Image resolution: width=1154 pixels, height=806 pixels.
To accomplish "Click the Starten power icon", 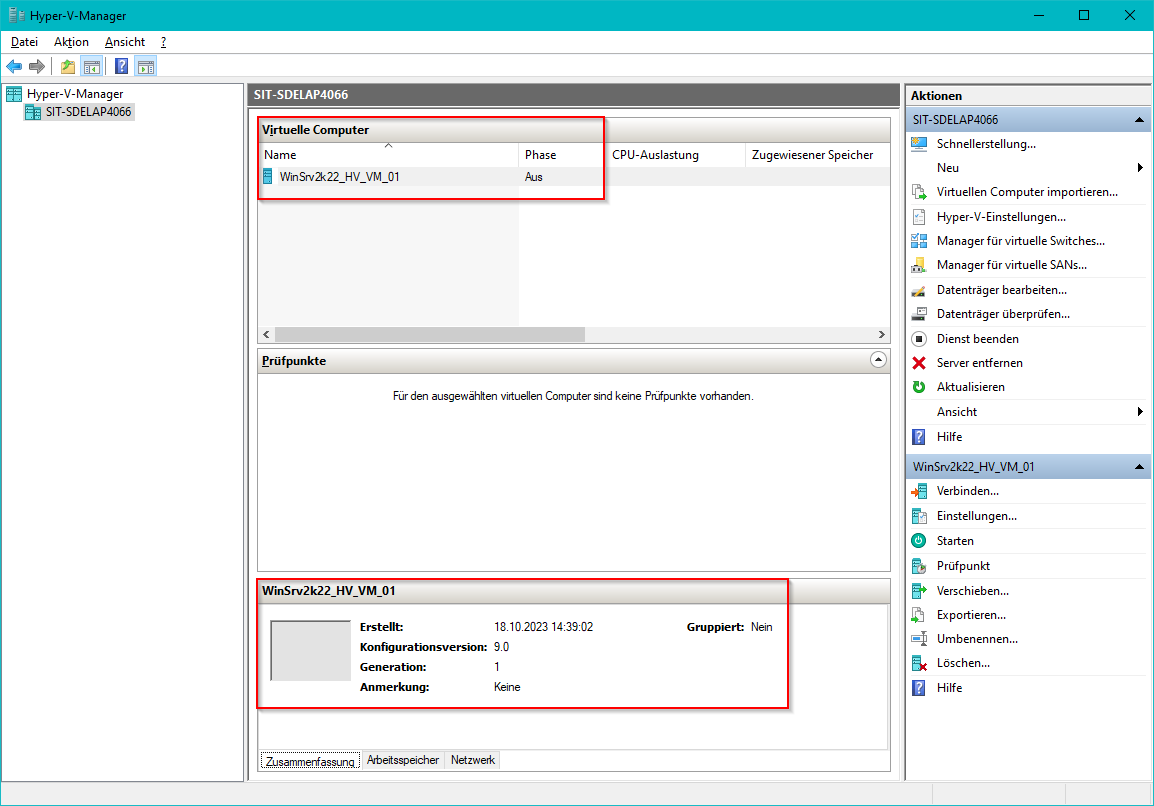I will (919, 541).
